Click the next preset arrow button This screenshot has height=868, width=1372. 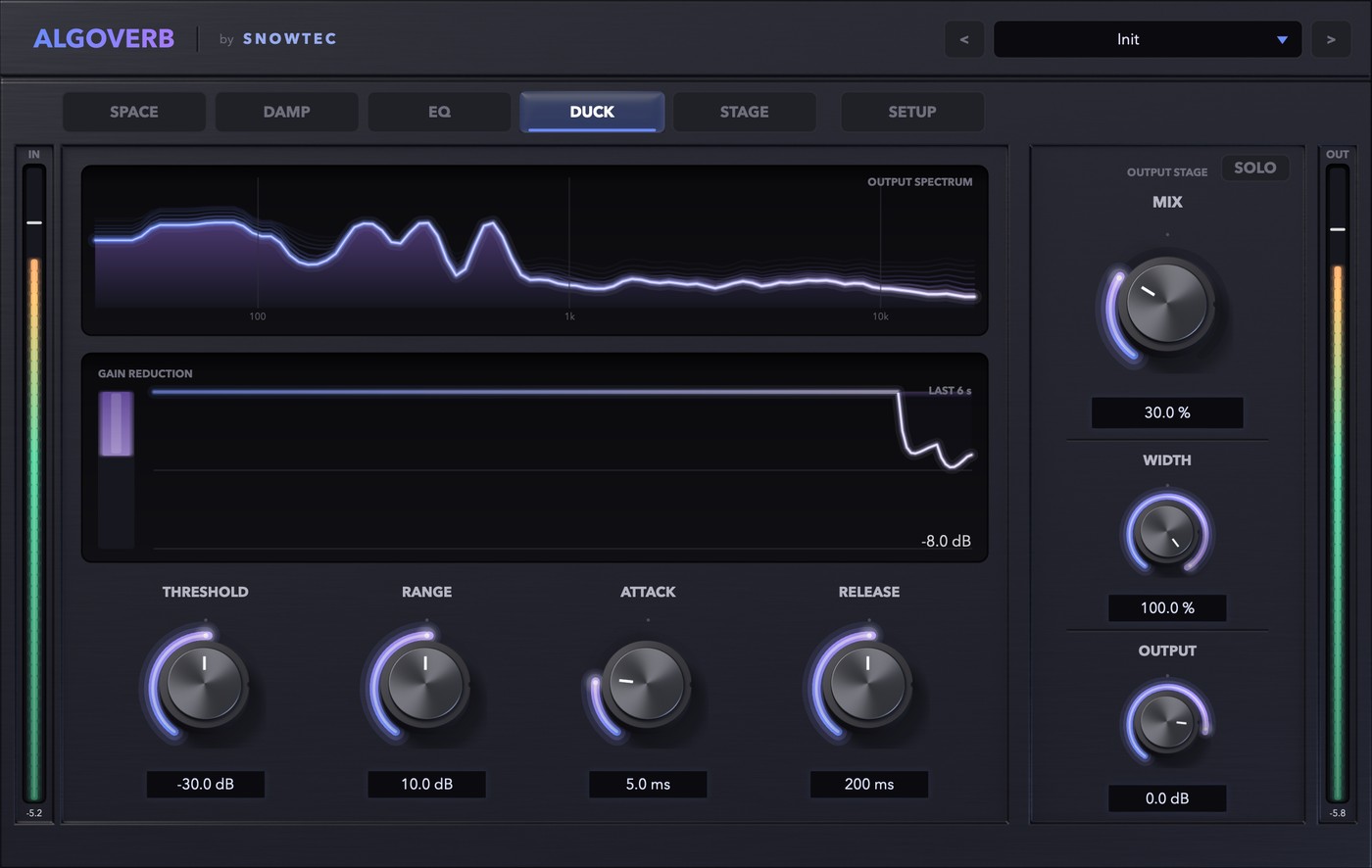click(x=1331, y=39)
